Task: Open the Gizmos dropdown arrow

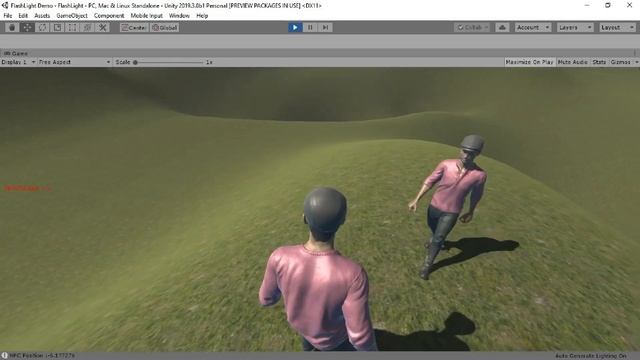Action: [636, 62]
